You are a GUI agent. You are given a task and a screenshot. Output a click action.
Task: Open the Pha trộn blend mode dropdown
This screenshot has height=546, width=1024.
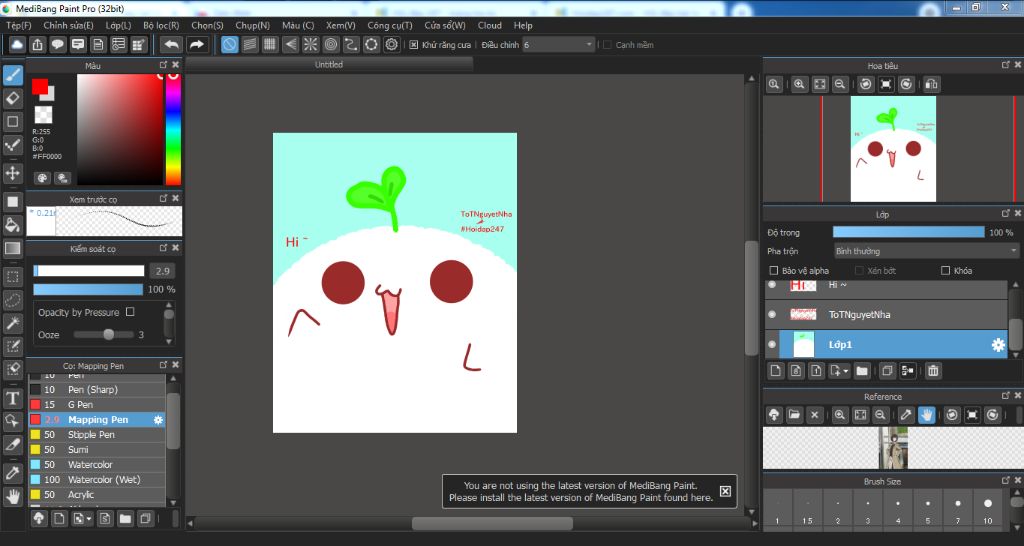coord(926,251)
